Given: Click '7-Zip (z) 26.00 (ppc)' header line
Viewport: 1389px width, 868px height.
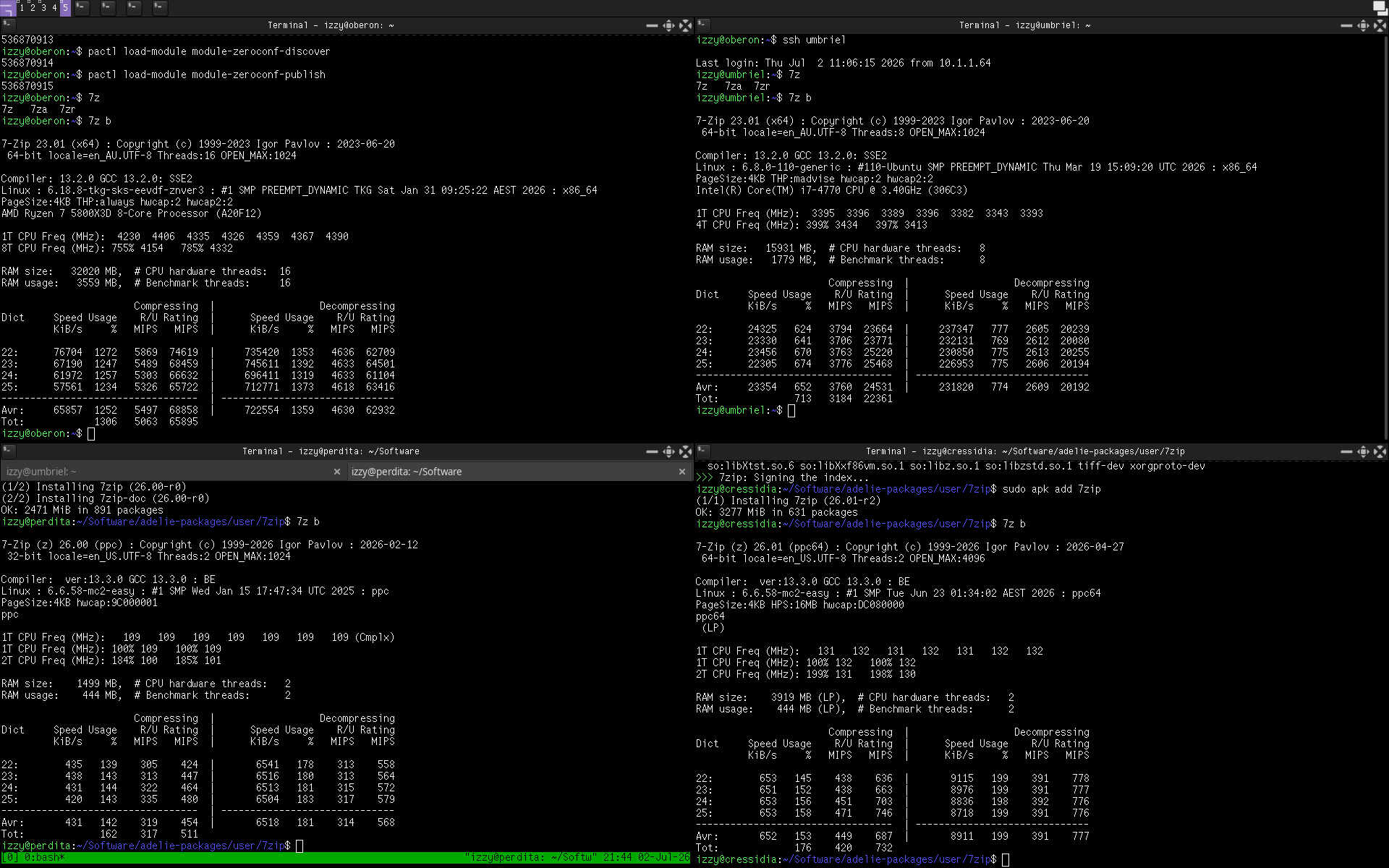Looking at the screenshot, I should pyautogui.click(x=210, y=545).
